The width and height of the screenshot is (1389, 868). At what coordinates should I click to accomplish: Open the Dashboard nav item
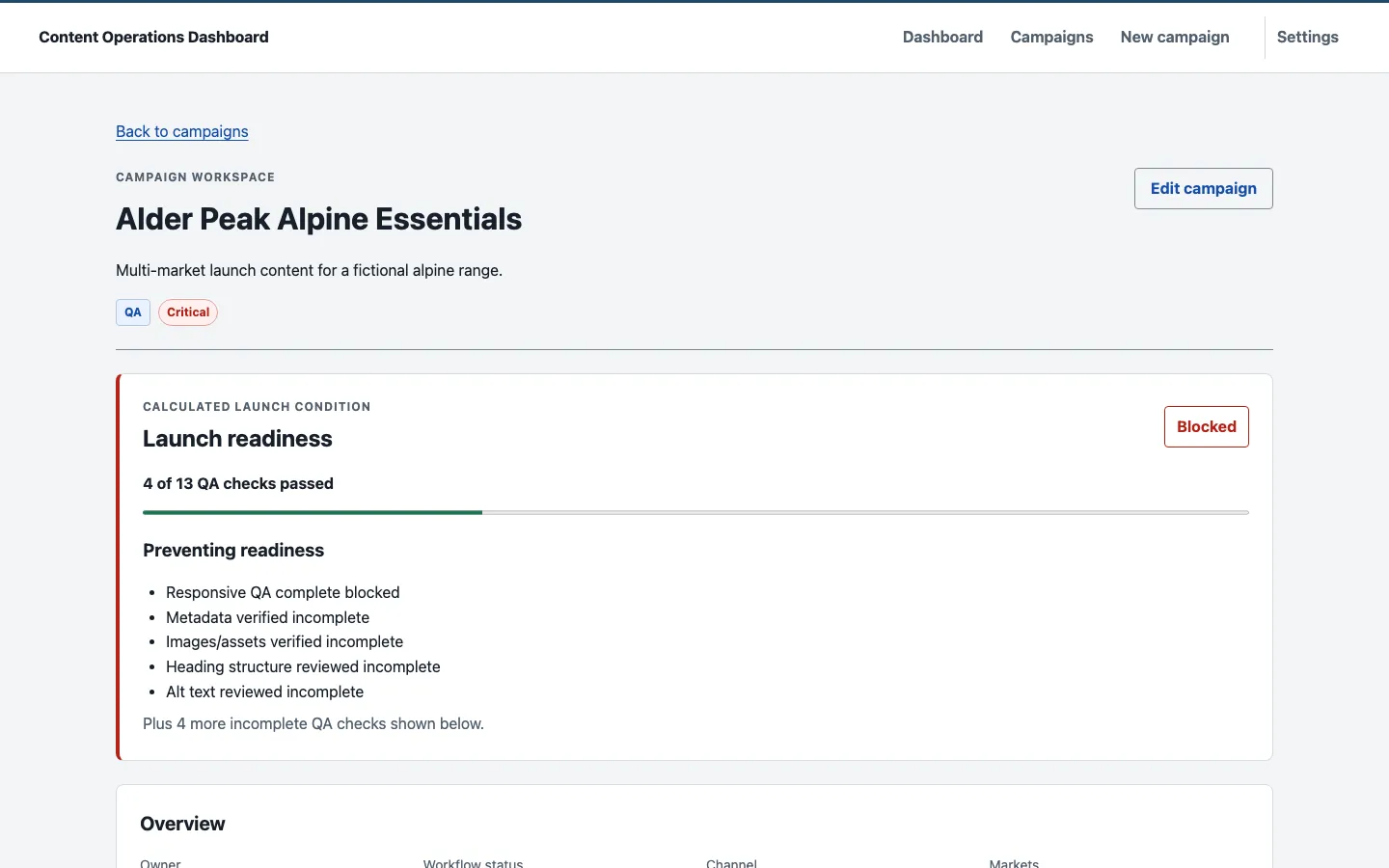(x=942, y=37)
